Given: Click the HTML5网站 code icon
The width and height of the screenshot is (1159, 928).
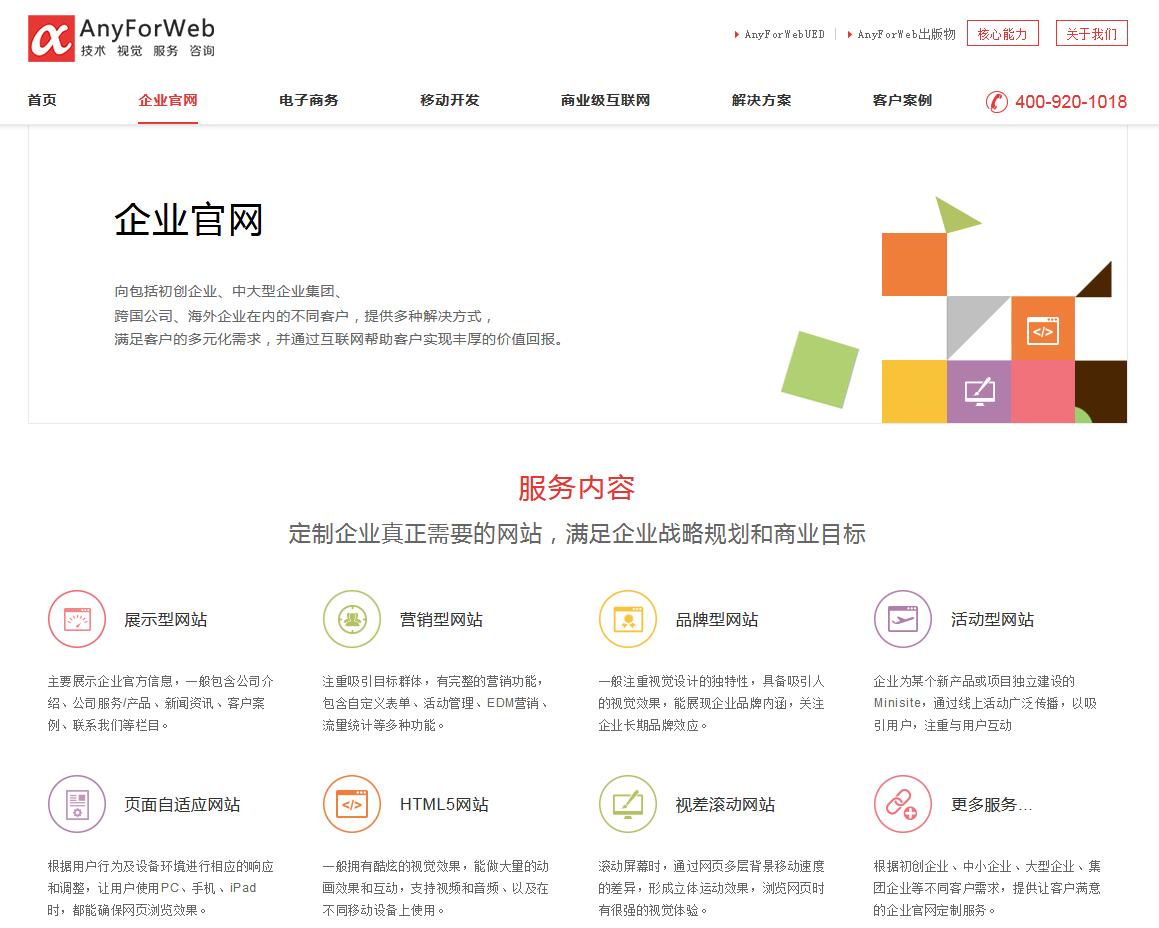Looking at the screenshot, I should tap(352, 804).
